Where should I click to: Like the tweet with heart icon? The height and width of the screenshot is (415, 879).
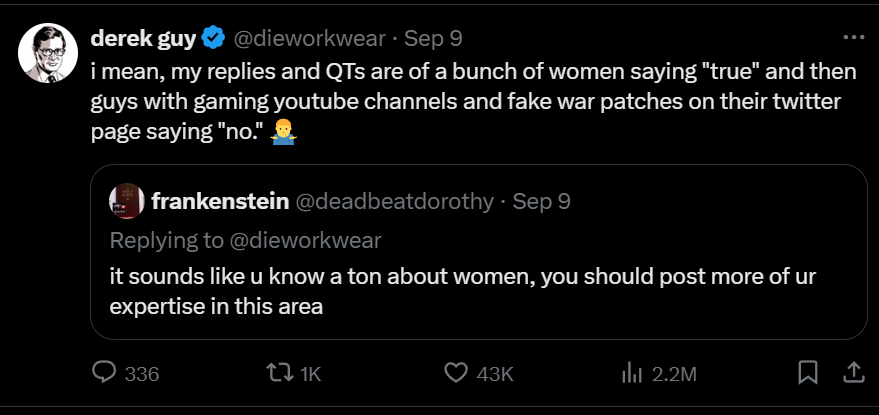456,373
